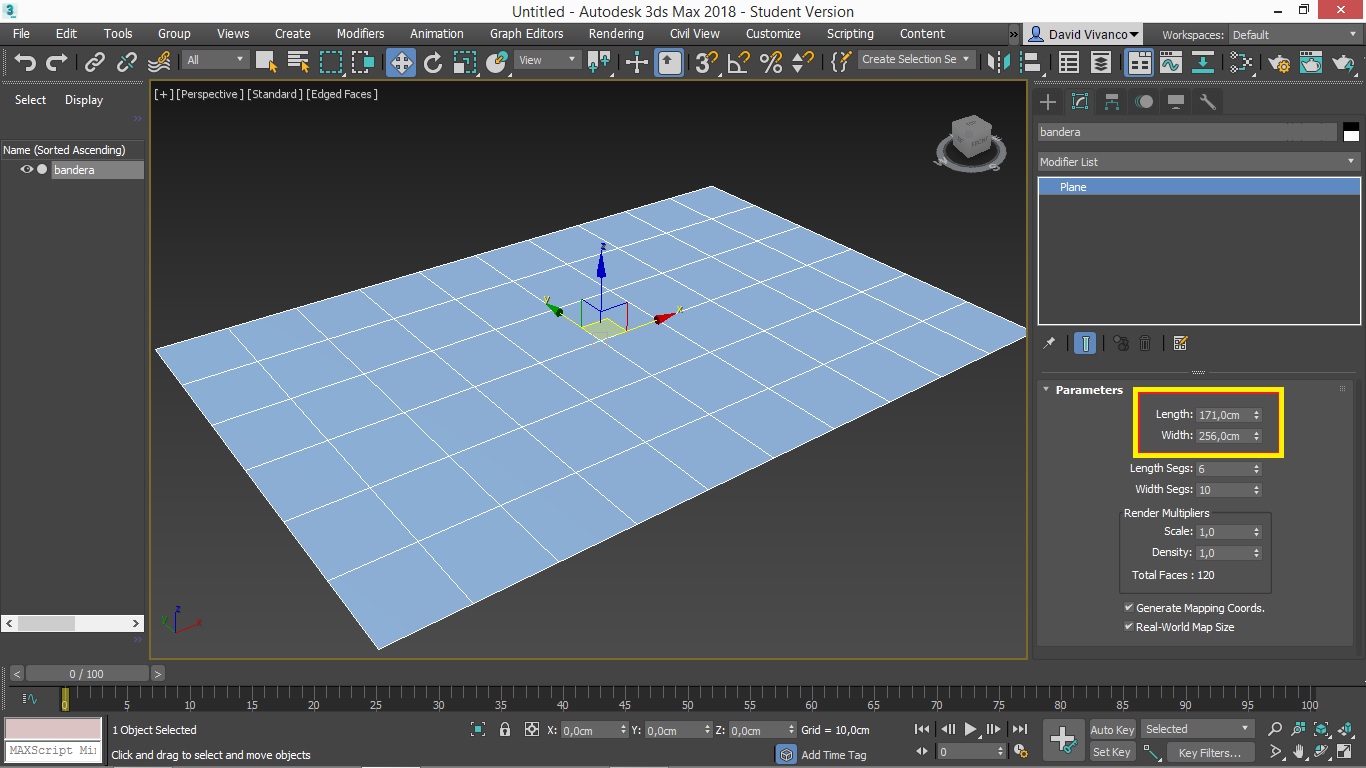
Task: Open Create Selection Set dropdown
Action: point(916,60)
